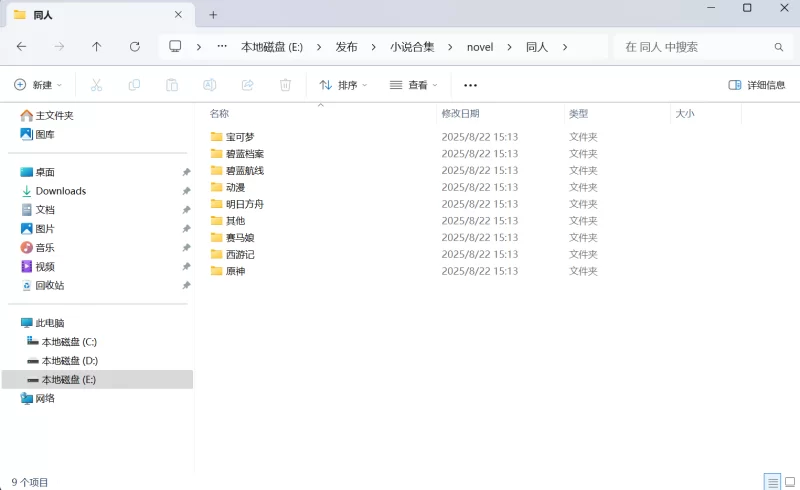
Task: Click the Share icon in toolbar
Action: click(247, 85)
